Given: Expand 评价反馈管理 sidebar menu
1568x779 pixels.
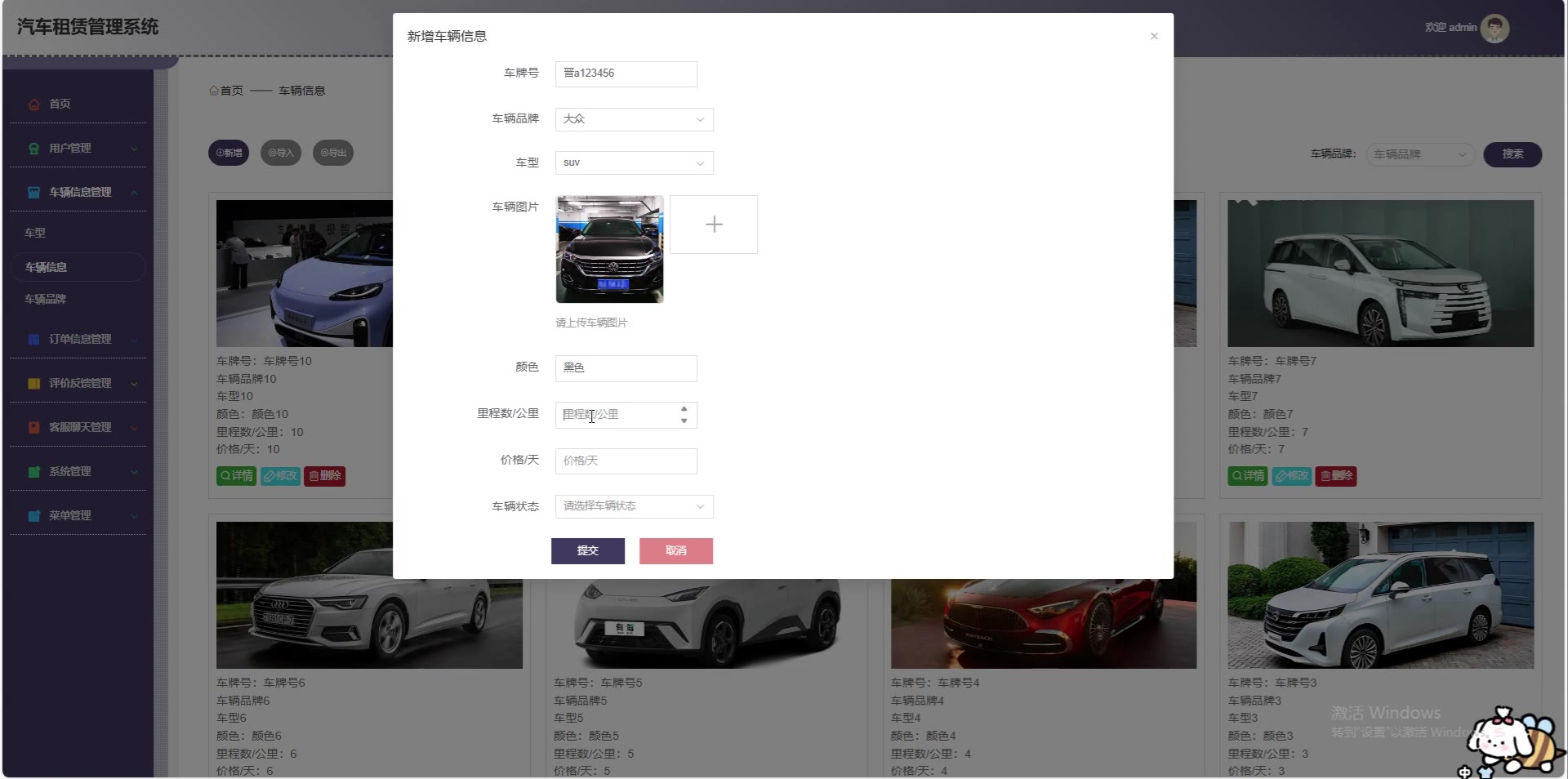Looking at the screenshot, I should (78, 383).
